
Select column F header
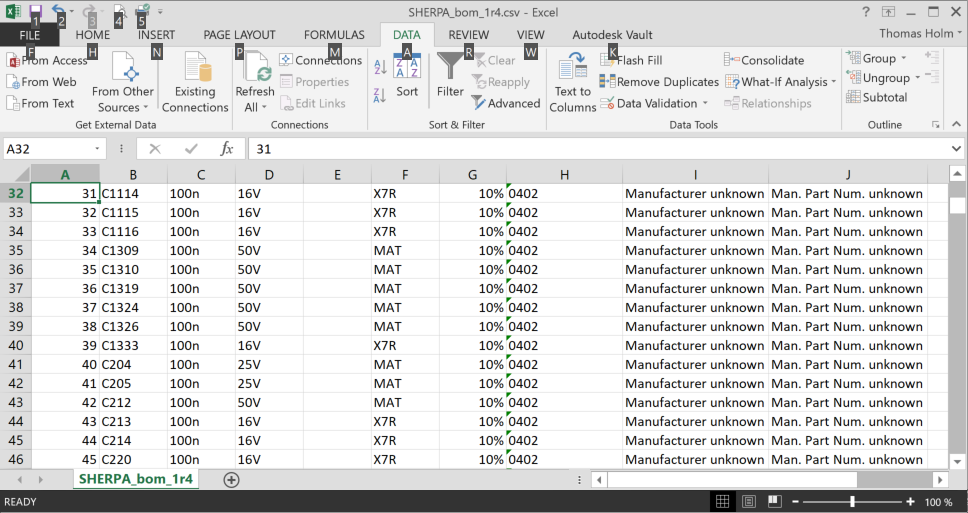click(405, 175)
